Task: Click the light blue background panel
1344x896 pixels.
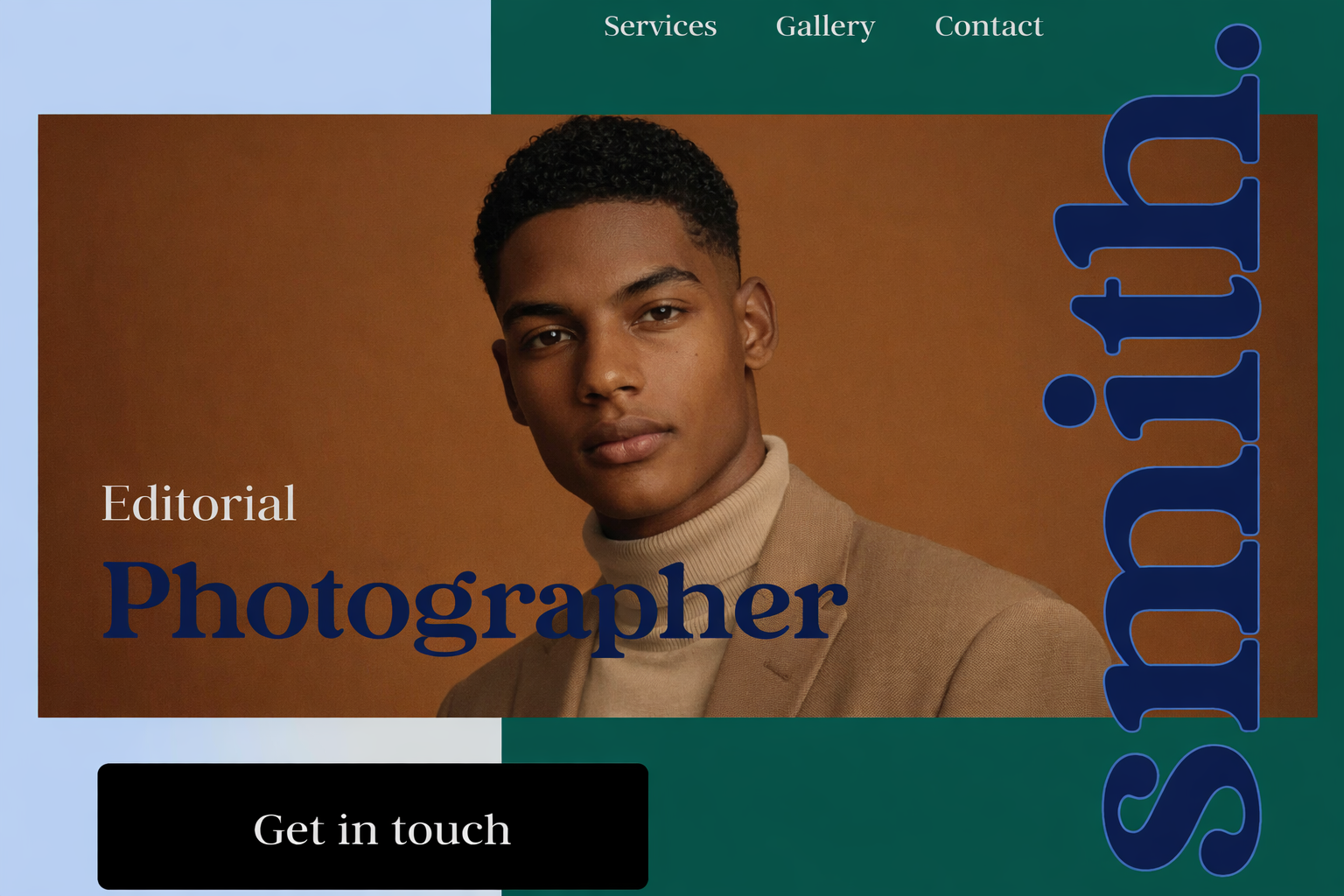Action: click(245, 57)
